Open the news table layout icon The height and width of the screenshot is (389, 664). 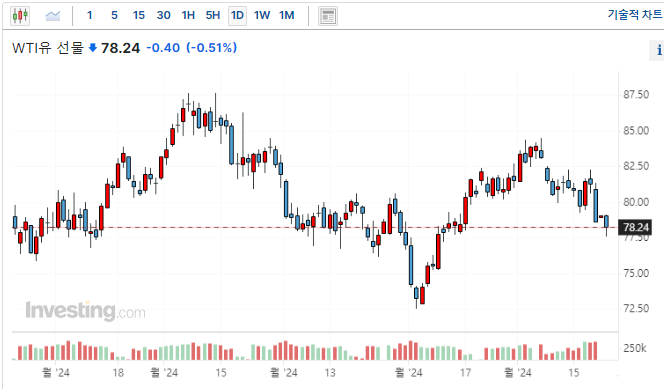tap(328, 16)
